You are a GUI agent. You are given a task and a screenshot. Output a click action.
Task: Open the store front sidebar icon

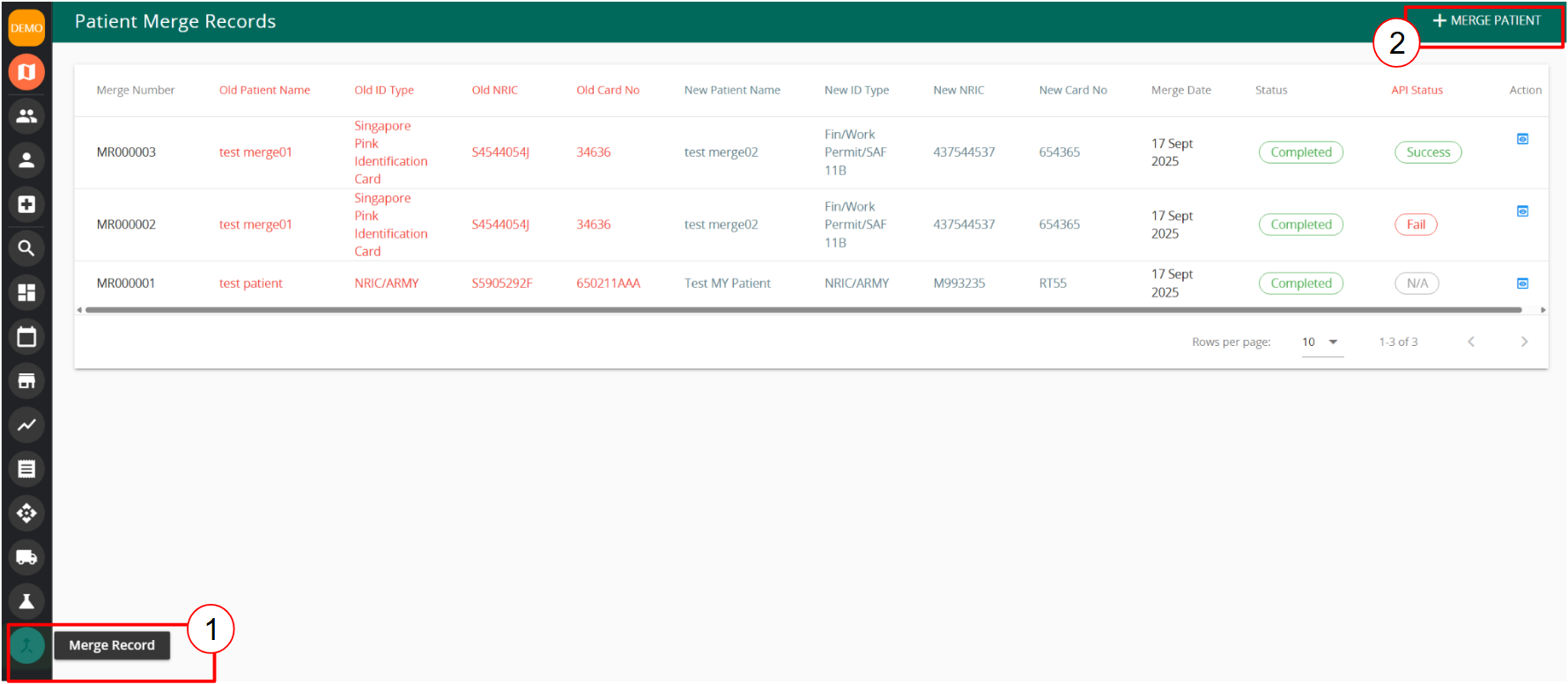(x=26, y=380)
